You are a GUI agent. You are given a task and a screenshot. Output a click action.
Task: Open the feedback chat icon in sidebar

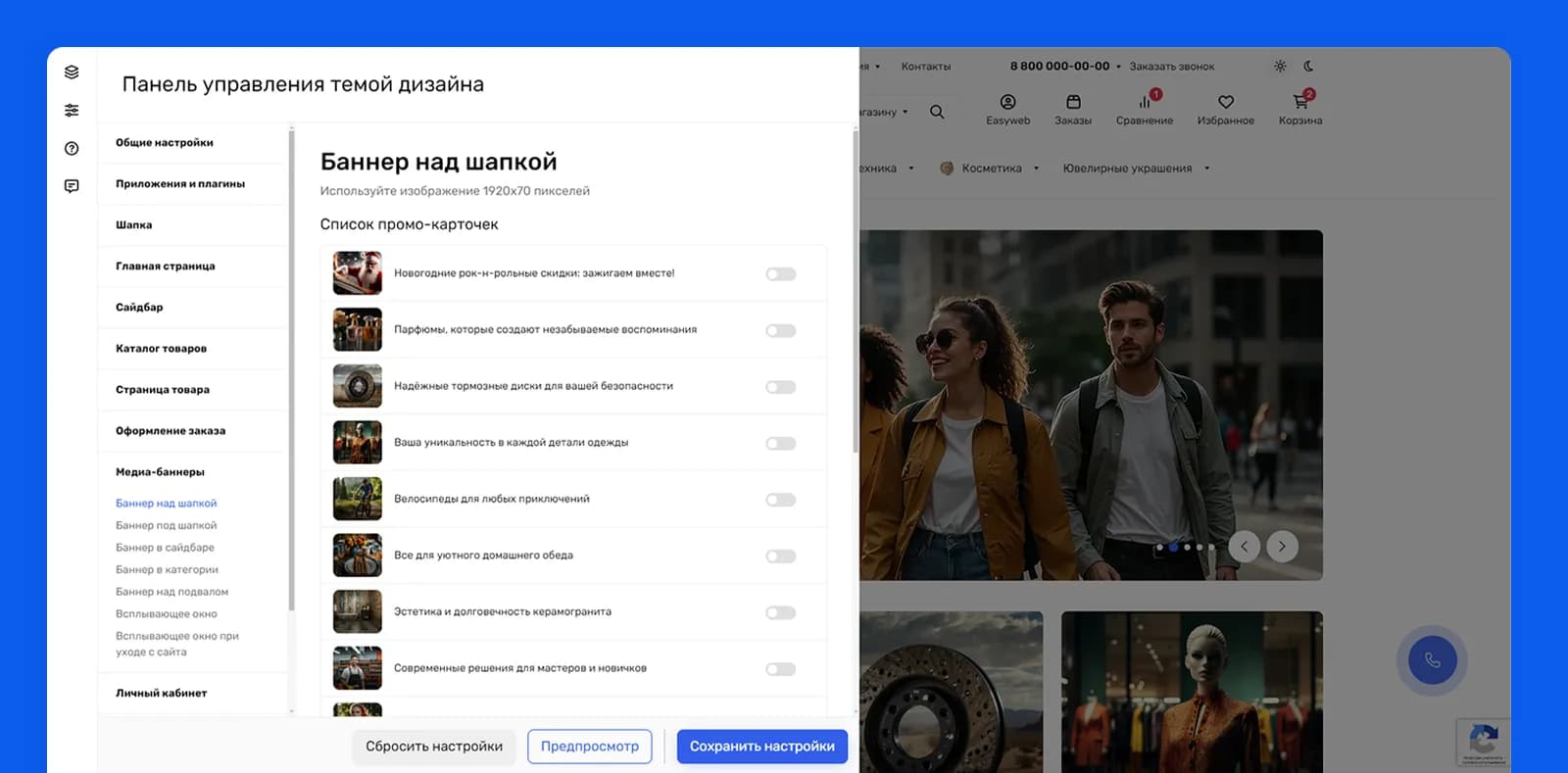(72, 186)
